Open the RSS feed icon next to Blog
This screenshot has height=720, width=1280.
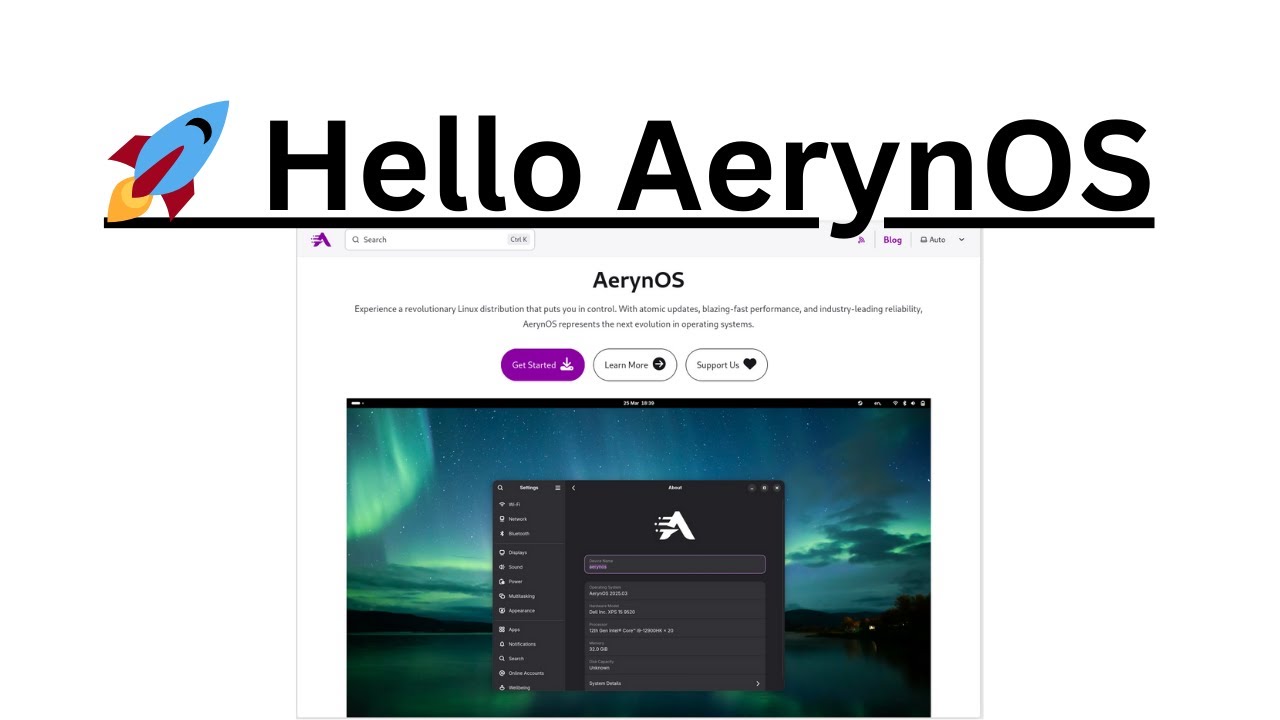(861, 240)
